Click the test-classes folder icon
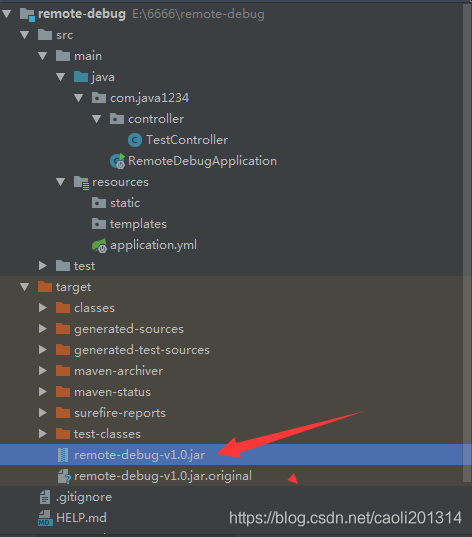This screenshot has width=472, height=537. [63, 434]
